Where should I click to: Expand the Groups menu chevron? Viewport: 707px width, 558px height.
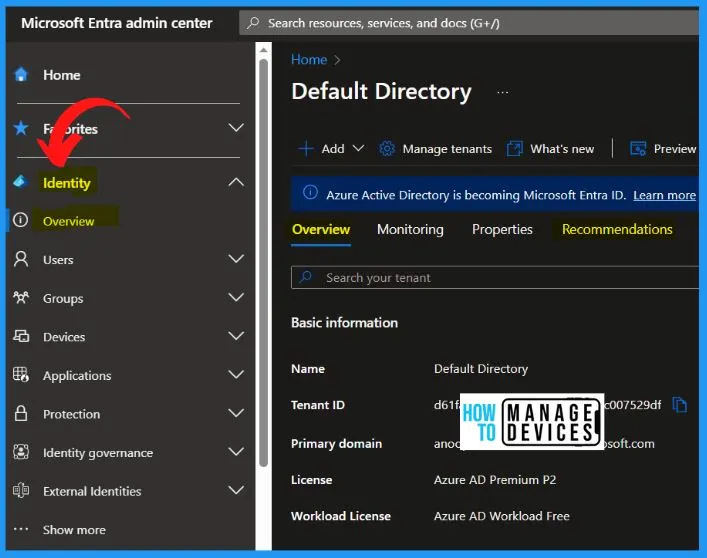tap(236, 297)
